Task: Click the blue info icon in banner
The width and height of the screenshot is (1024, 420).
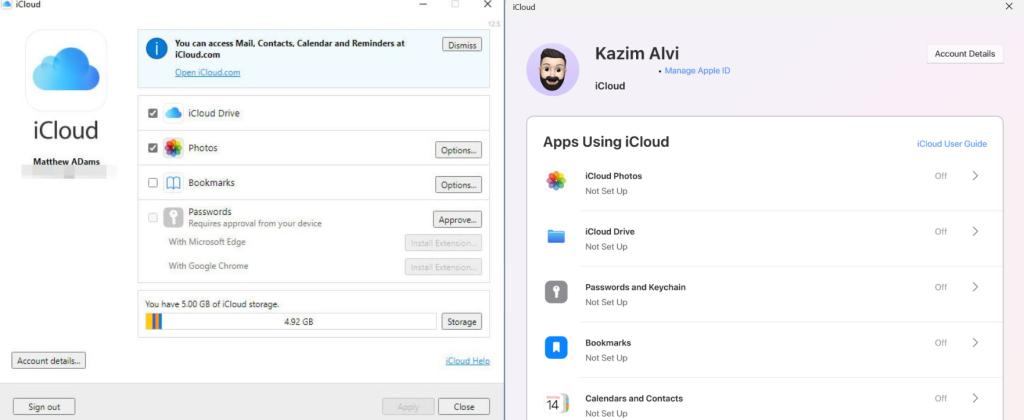Action: pos(157,48)
